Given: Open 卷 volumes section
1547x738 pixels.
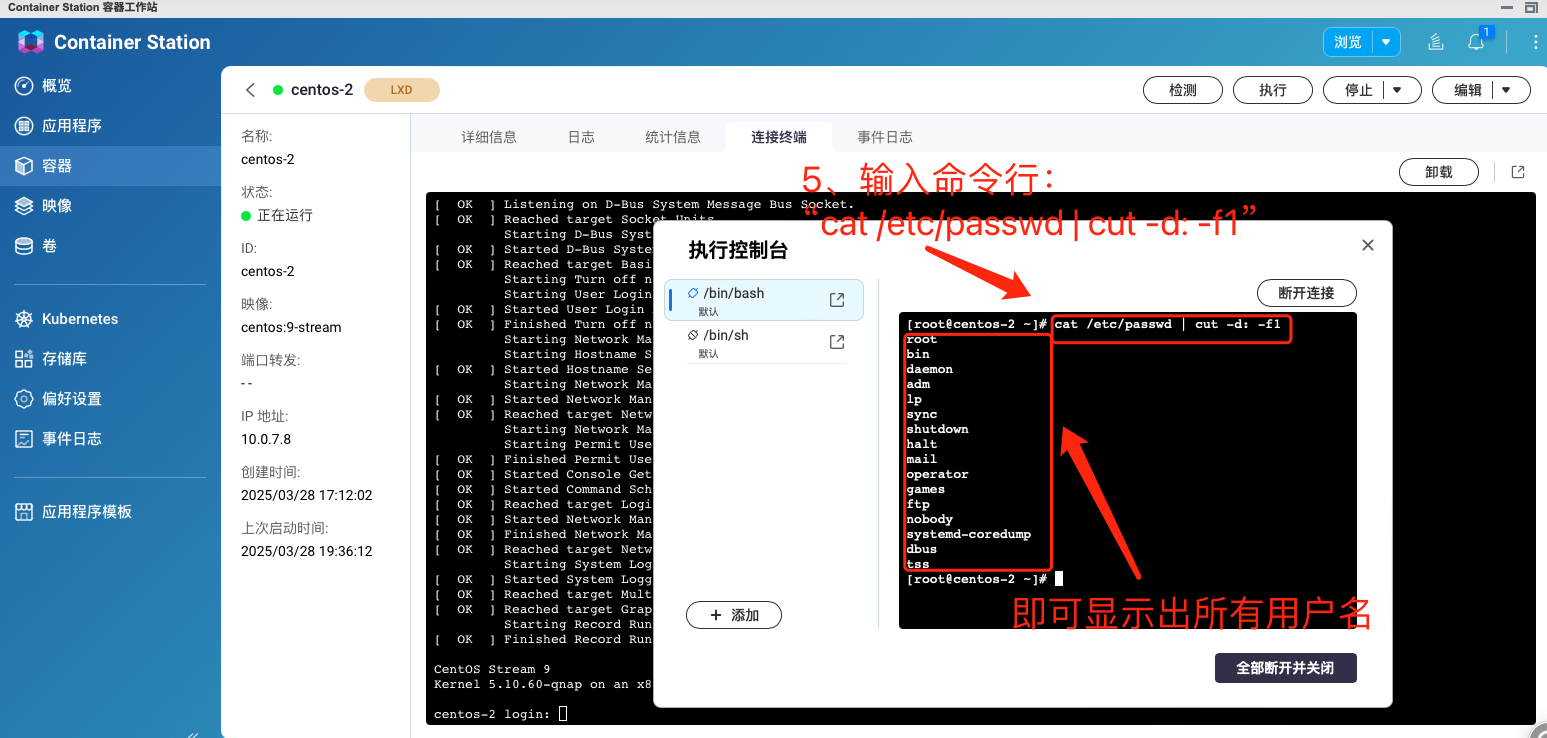Looking at the screenshot, I should tap(110, 246).
